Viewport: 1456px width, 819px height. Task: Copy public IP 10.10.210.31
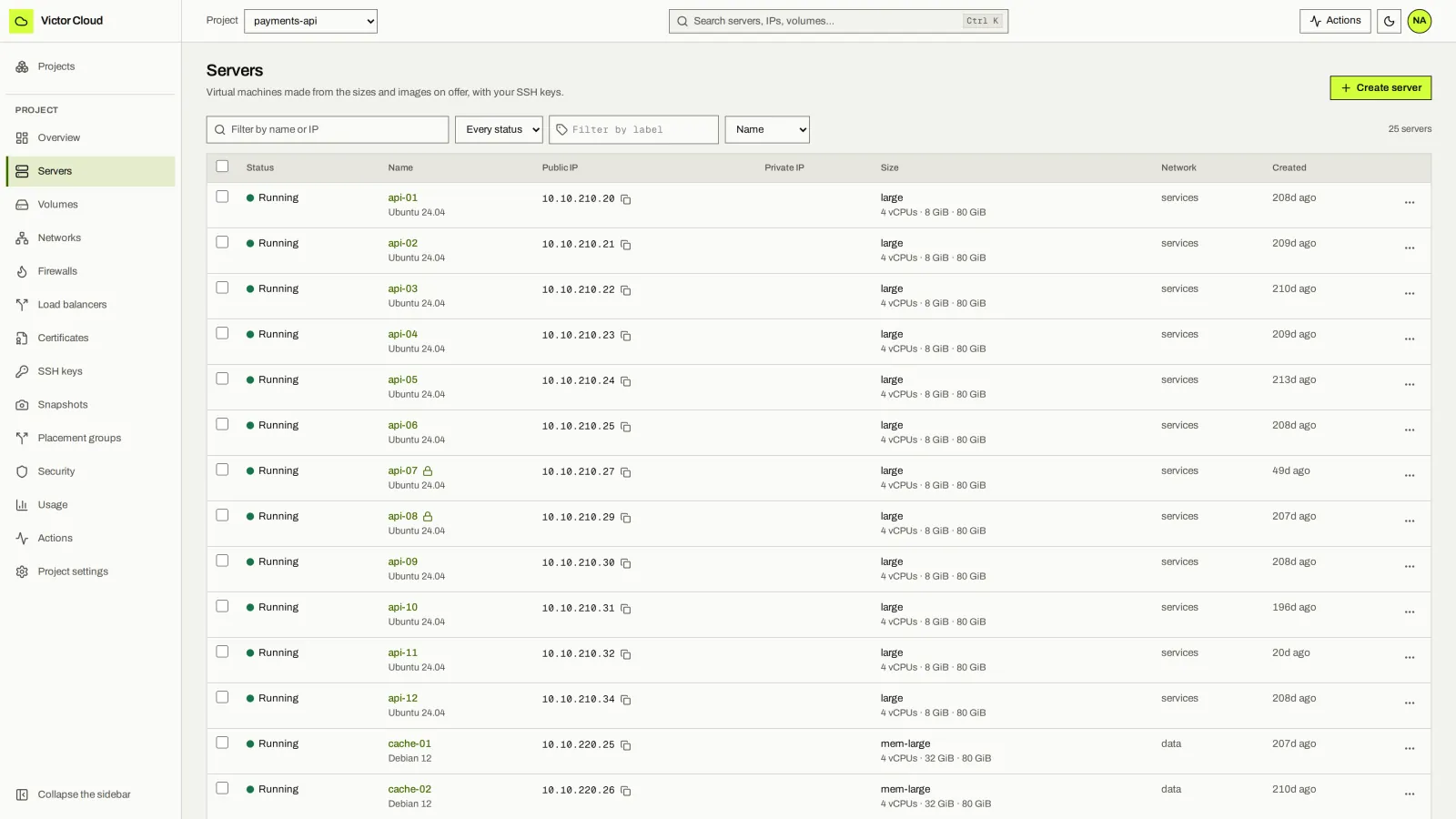click(x=625, y=609)
